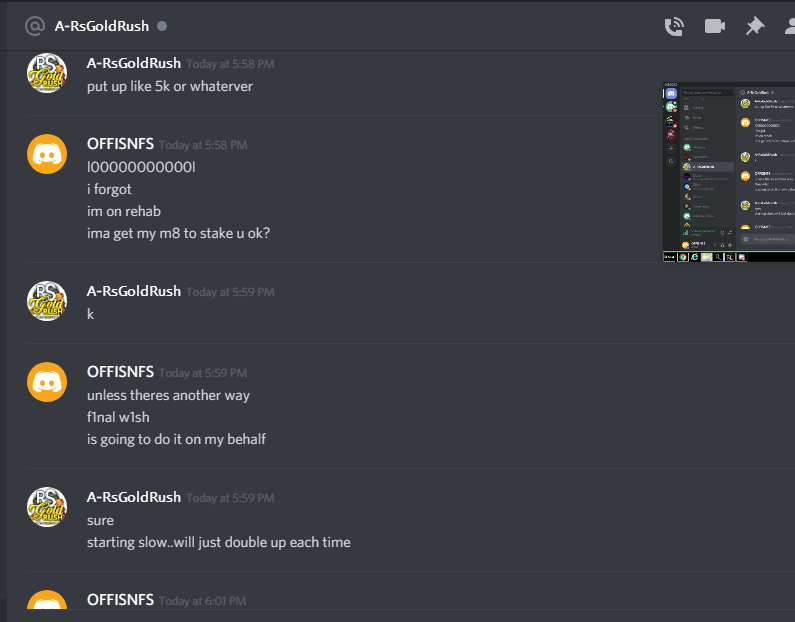The height and width of the screenshot is (622, 795).
Task: Click OFFISNFS username at 6:01 PM message
Action: tap(120, 600)
